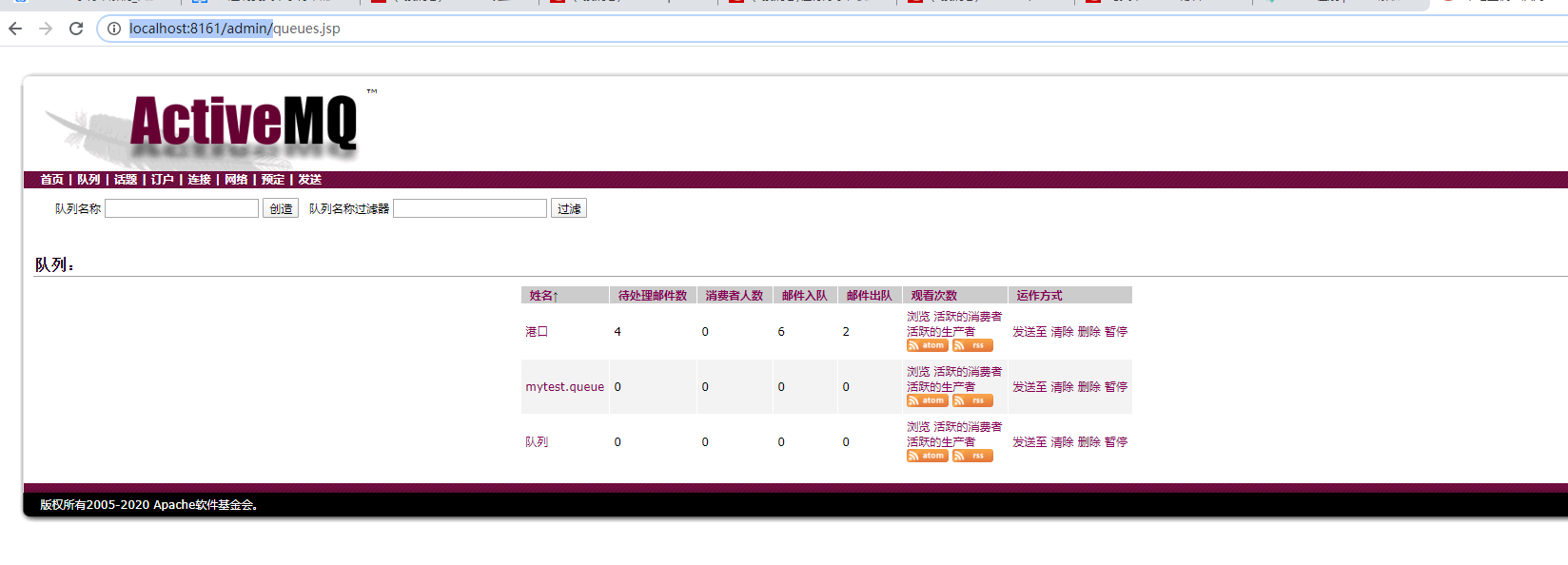Click 浏览 for mytest.queue
This screenshot has width=1568, height=565.
point(918,372)
